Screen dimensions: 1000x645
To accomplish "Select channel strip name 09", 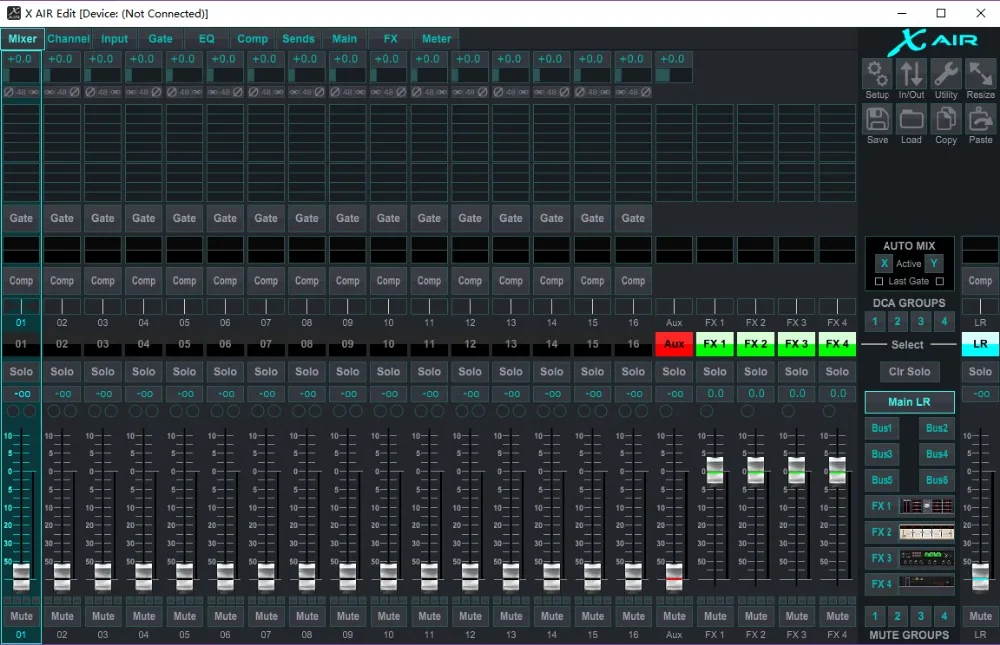I will 348,344.
